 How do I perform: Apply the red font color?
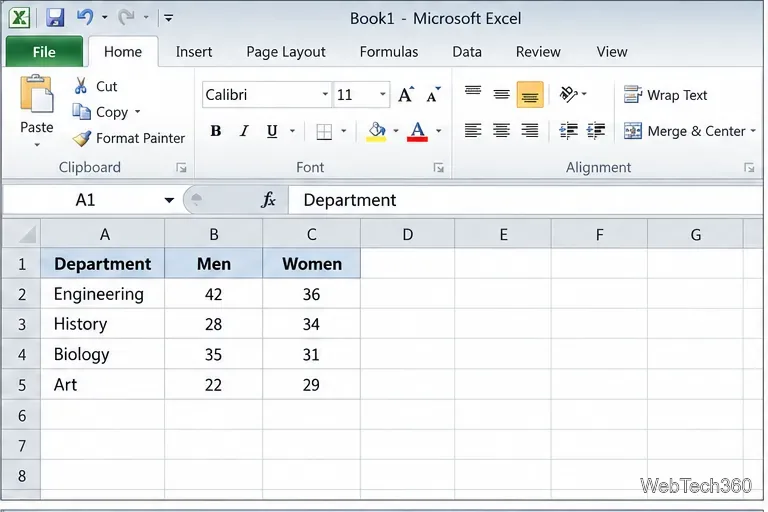(x=417, y=131)
